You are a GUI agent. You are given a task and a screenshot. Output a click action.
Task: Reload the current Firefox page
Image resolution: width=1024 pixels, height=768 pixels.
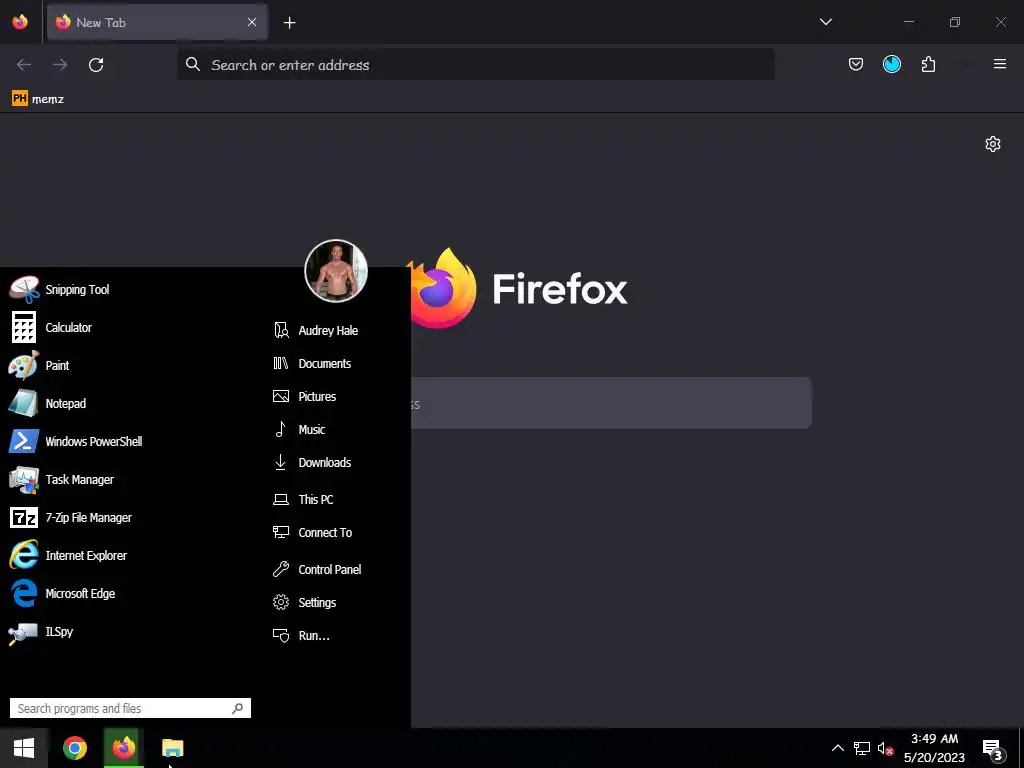tap(96, 65)
